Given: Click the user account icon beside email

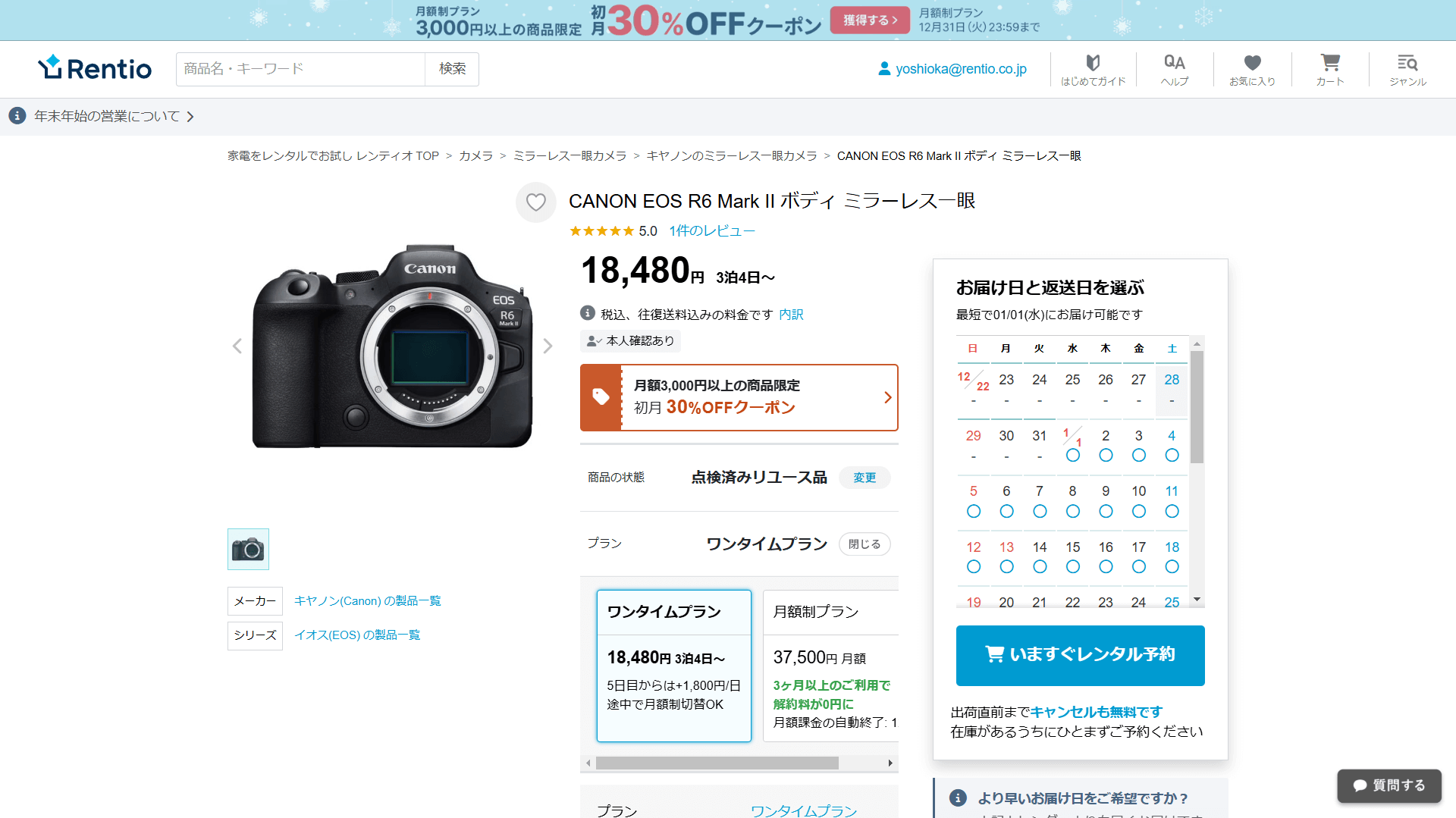Looking at the screenshot, I should [x=884, y=69].
